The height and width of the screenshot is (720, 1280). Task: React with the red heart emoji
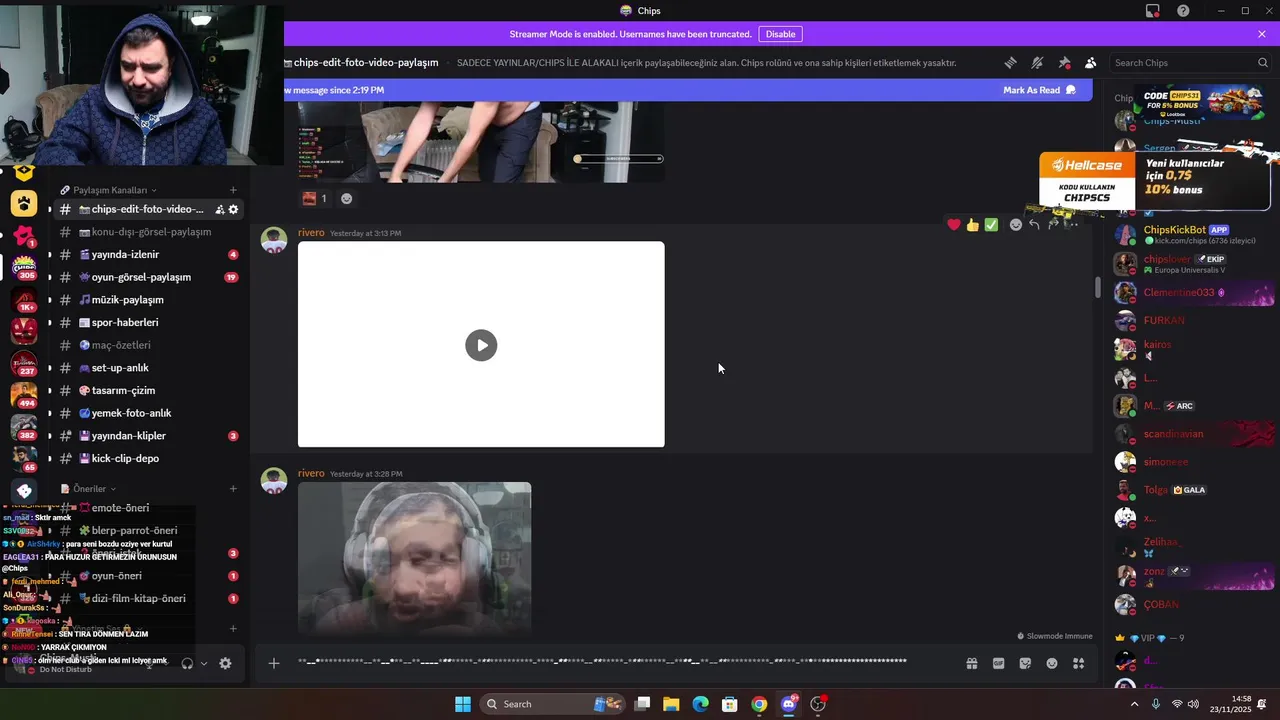pyautogui.click(x=954, y=225)
